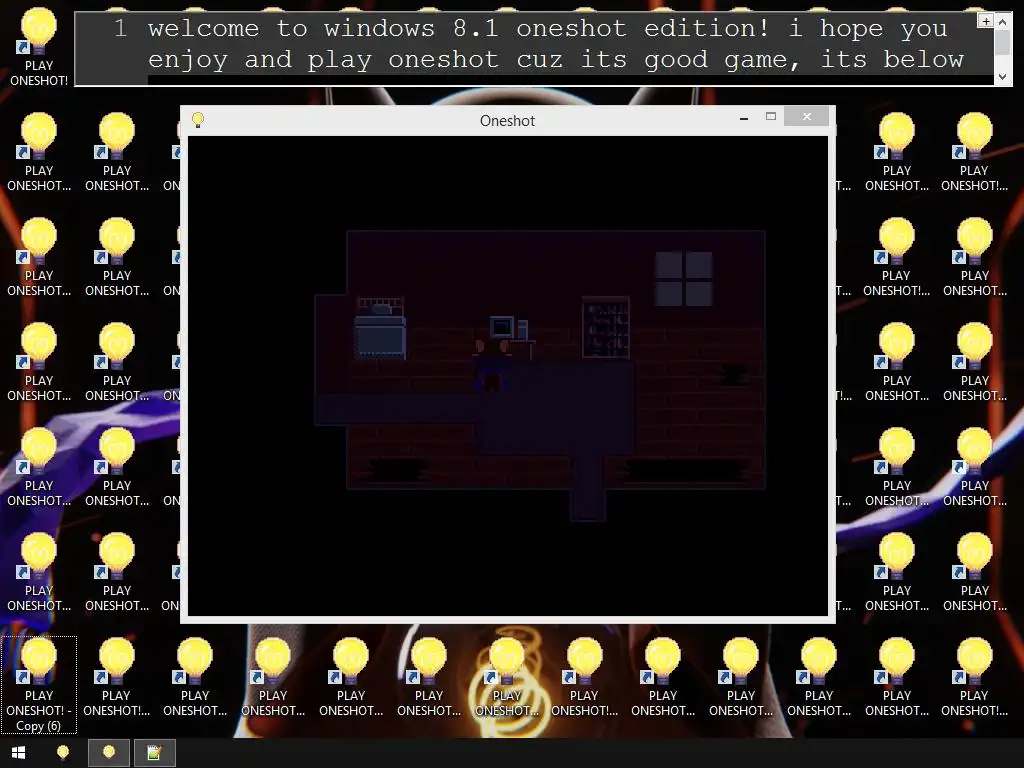The image size is (1024, 768).
Task: Click line number 1 in the editor margin
Action: [120, 28]
